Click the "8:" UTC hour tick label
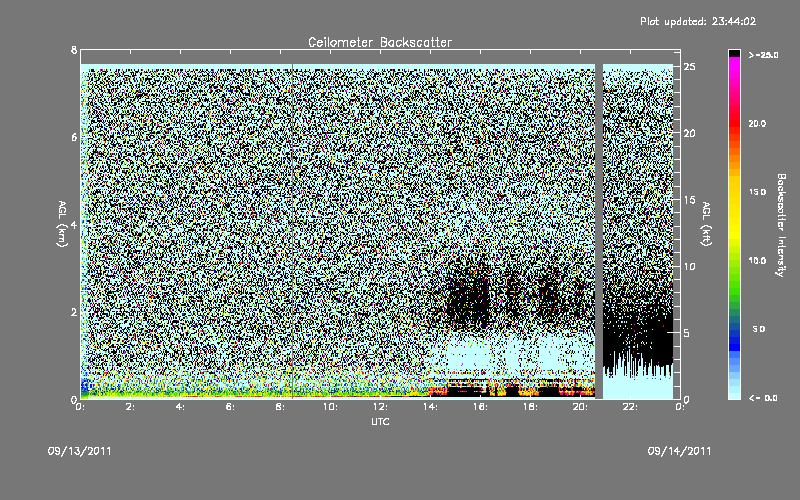800x500 pixels. click(280, 407)
